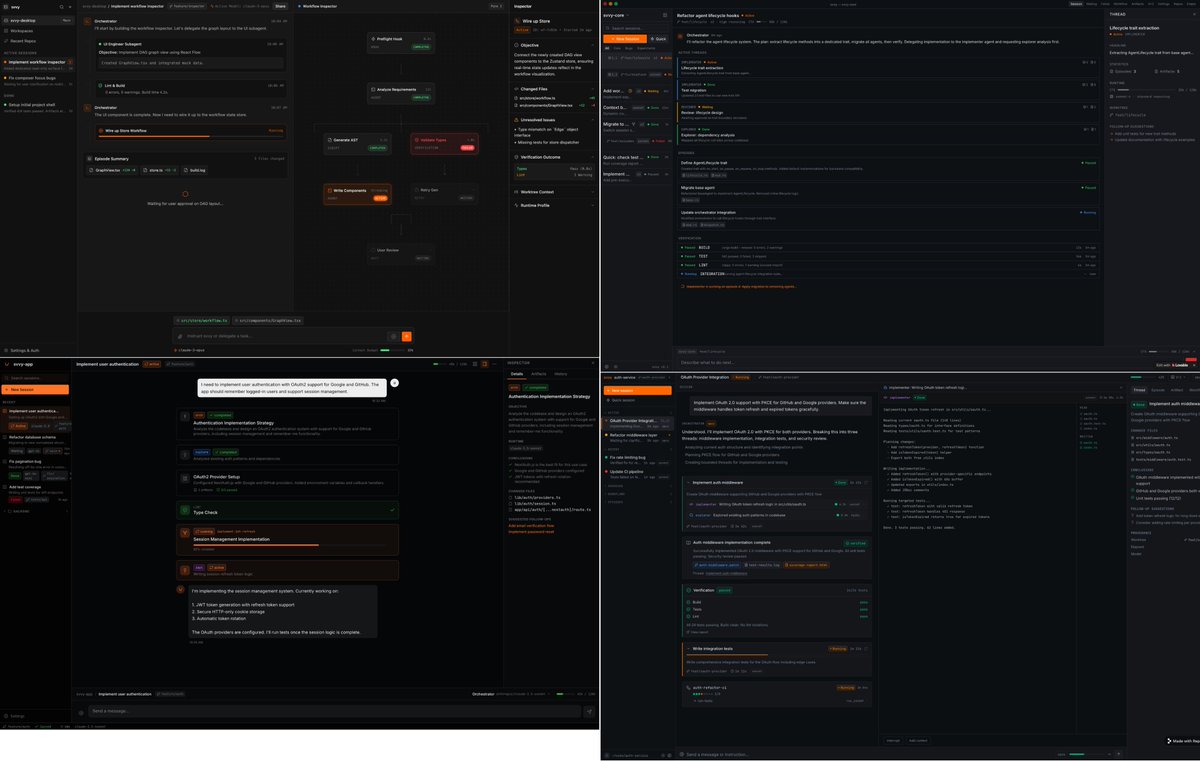Collapse Changed Files section in Inspector

593,89
